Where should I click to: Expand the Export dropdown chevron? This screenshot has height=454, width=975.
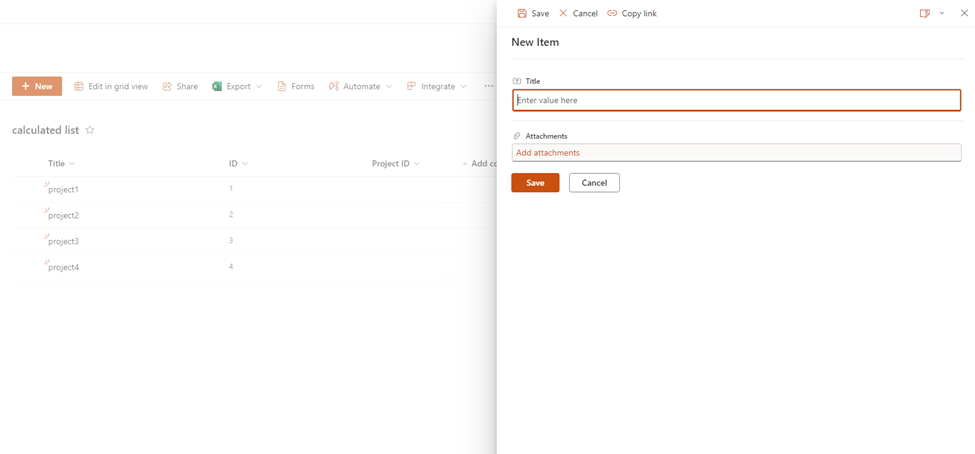259,86
